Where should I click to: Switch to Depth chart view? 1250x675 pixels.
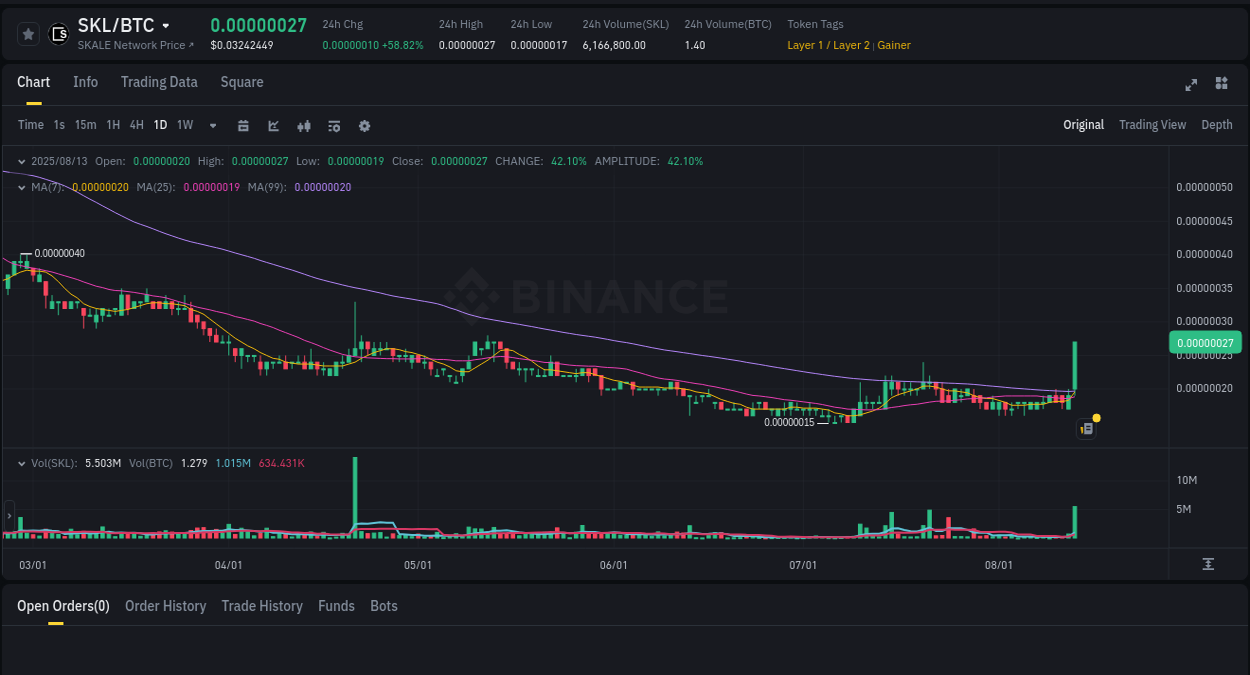pos(1217,125)
